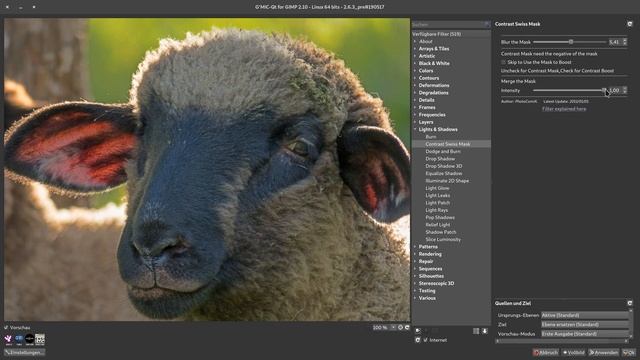Open the Filter explained here link
The image size is (640, 360).
[x=564, y=109]
